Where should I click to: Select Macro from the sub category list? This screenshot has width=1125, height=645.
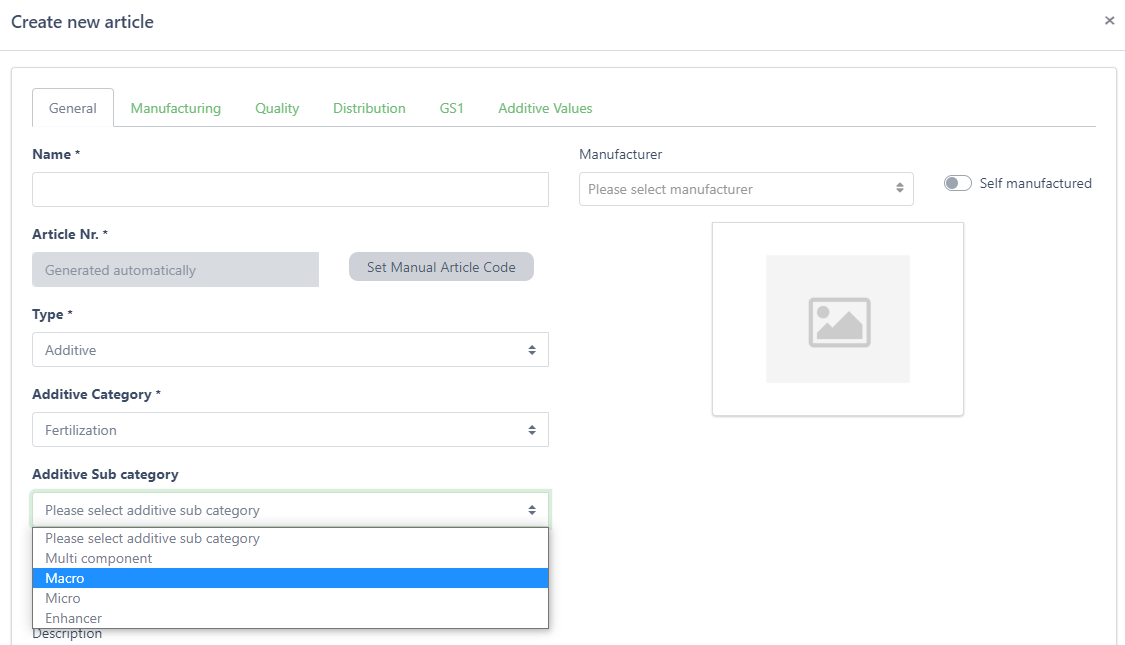(290, 578)
